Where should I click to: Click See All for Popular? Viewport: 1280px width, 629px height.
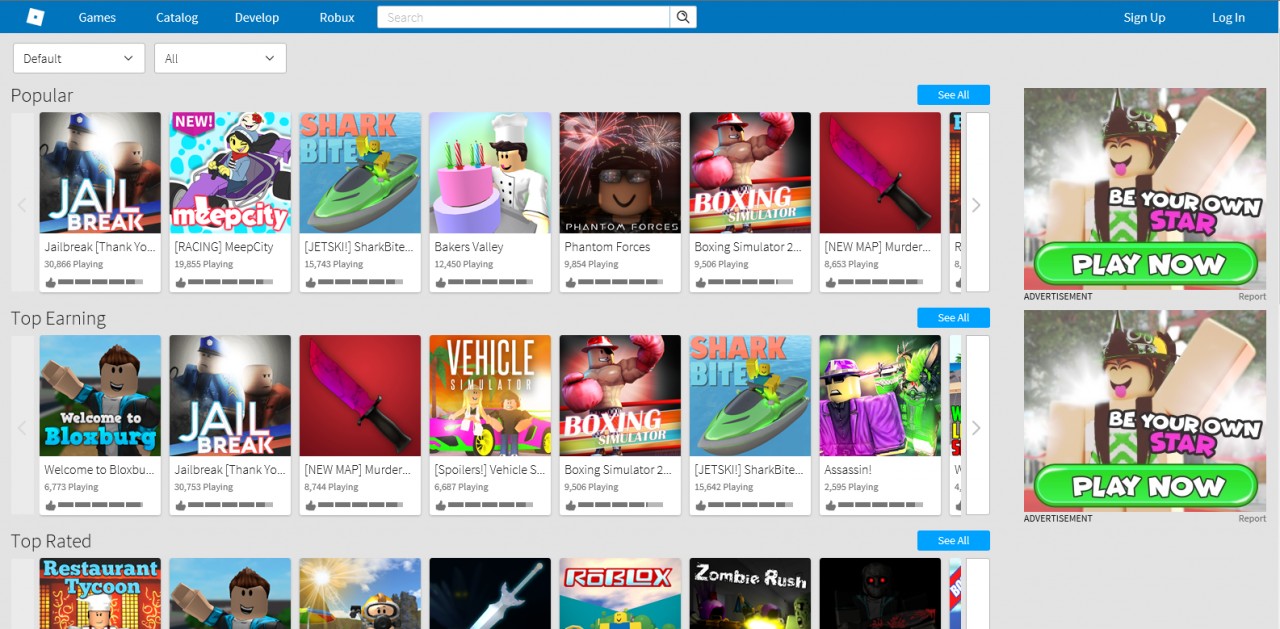[x=953, y=95]
